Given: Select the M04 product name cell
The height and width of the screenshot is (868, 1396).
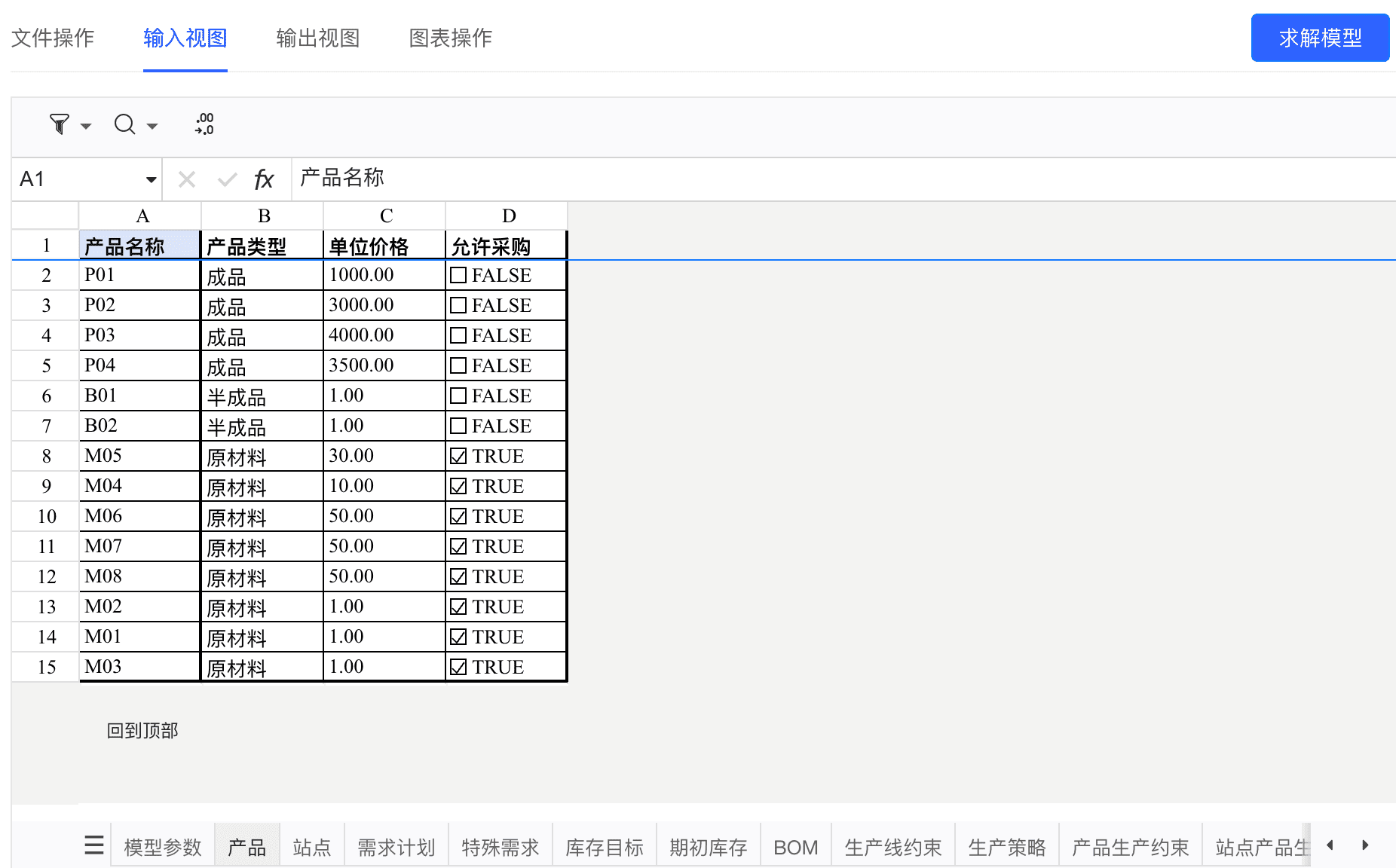Looking at the screenshot, I should click(140, 486).
